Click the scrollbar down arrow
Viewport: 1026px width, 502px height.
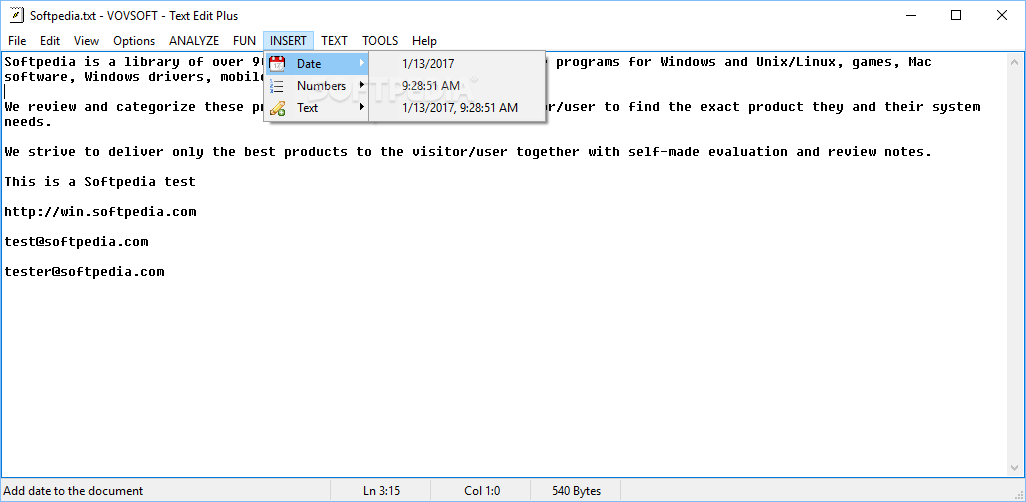click(1015, 467)
